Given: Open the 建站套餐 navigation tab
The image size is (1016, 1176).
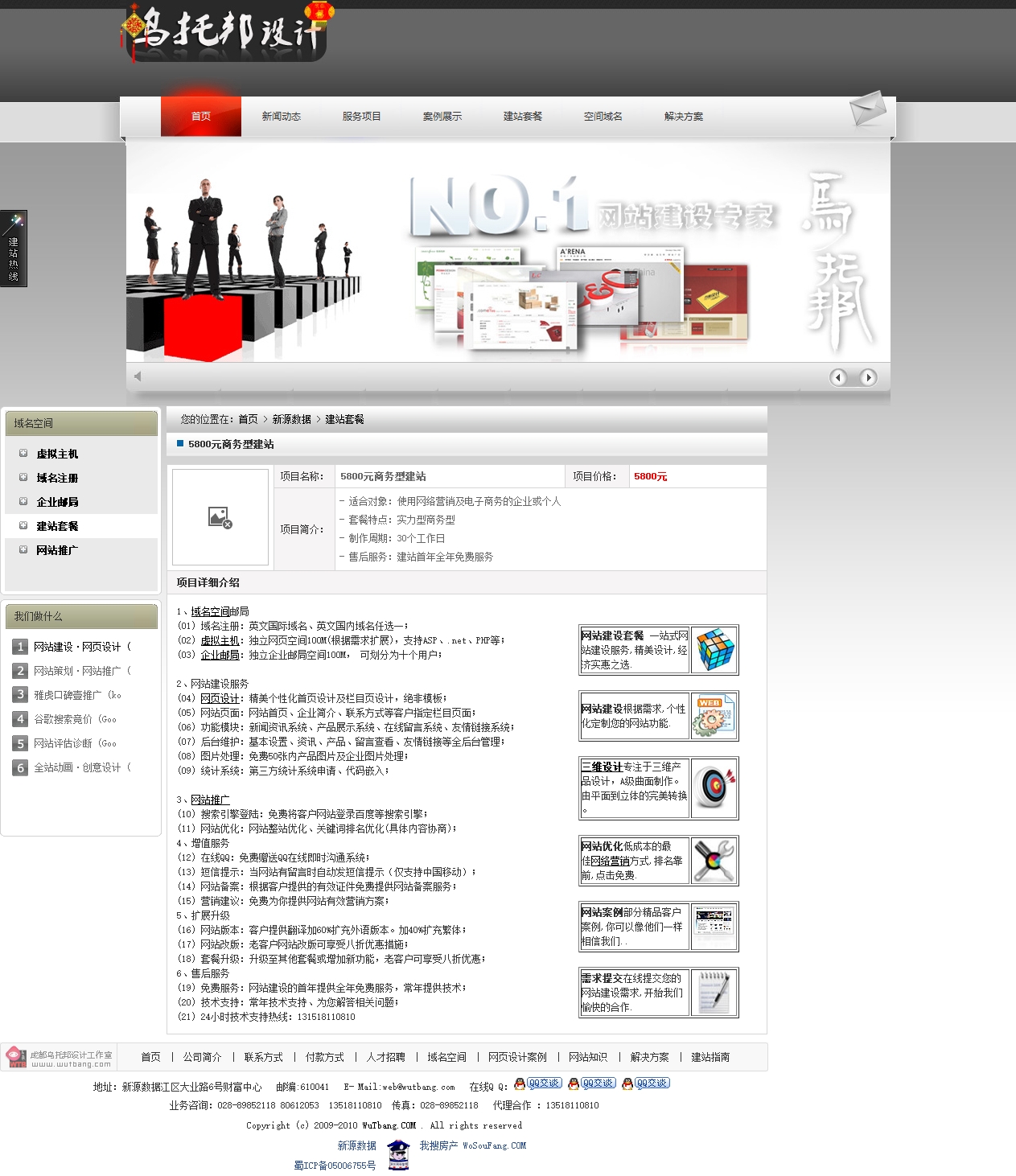Looking at the screenshot, I should [523, 117].
